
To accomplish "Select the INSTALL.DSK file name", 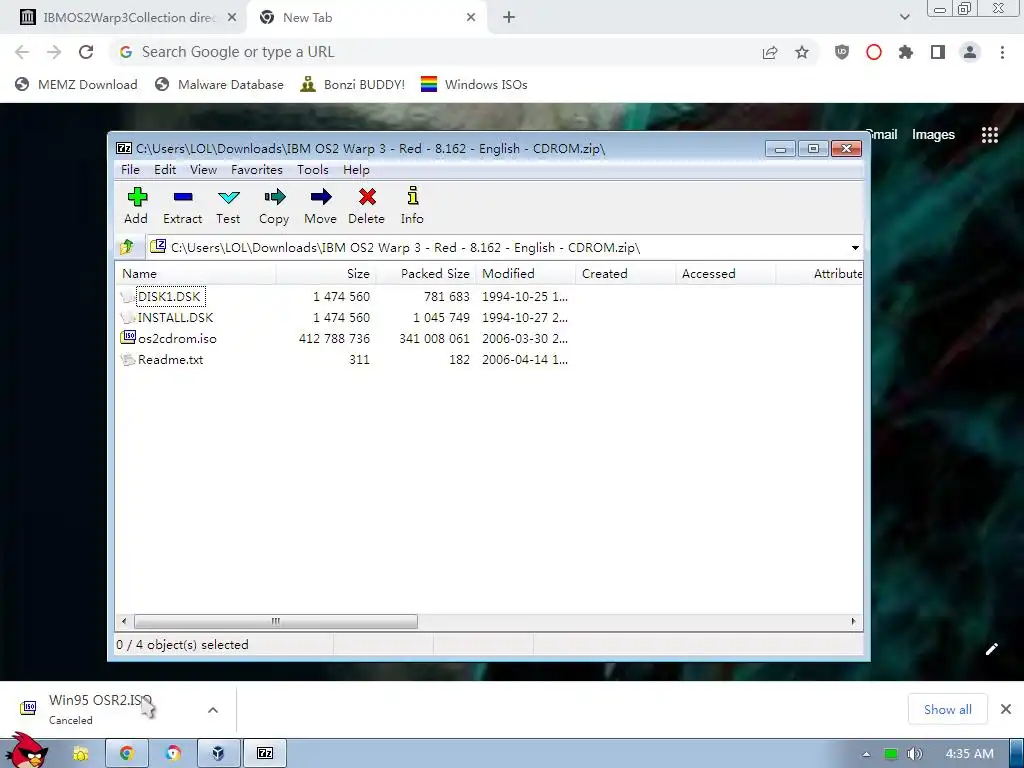I will (176, 317).
